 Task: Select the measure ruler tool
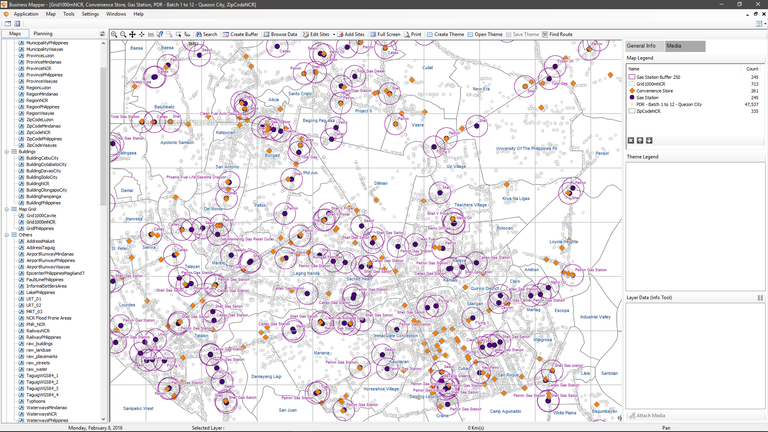[151, 34]
